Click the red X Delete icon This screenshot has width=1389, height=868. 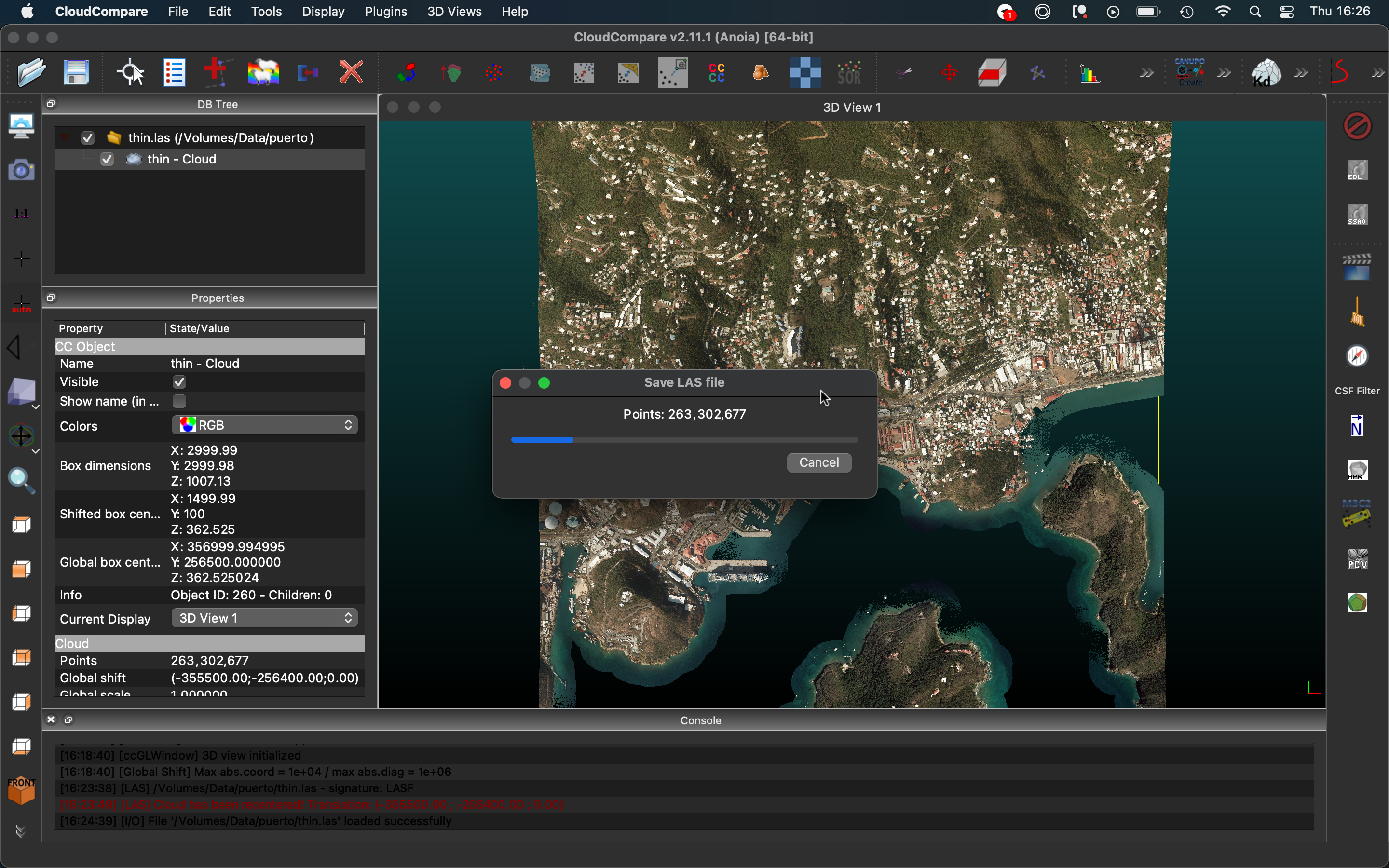pos(351,72)
